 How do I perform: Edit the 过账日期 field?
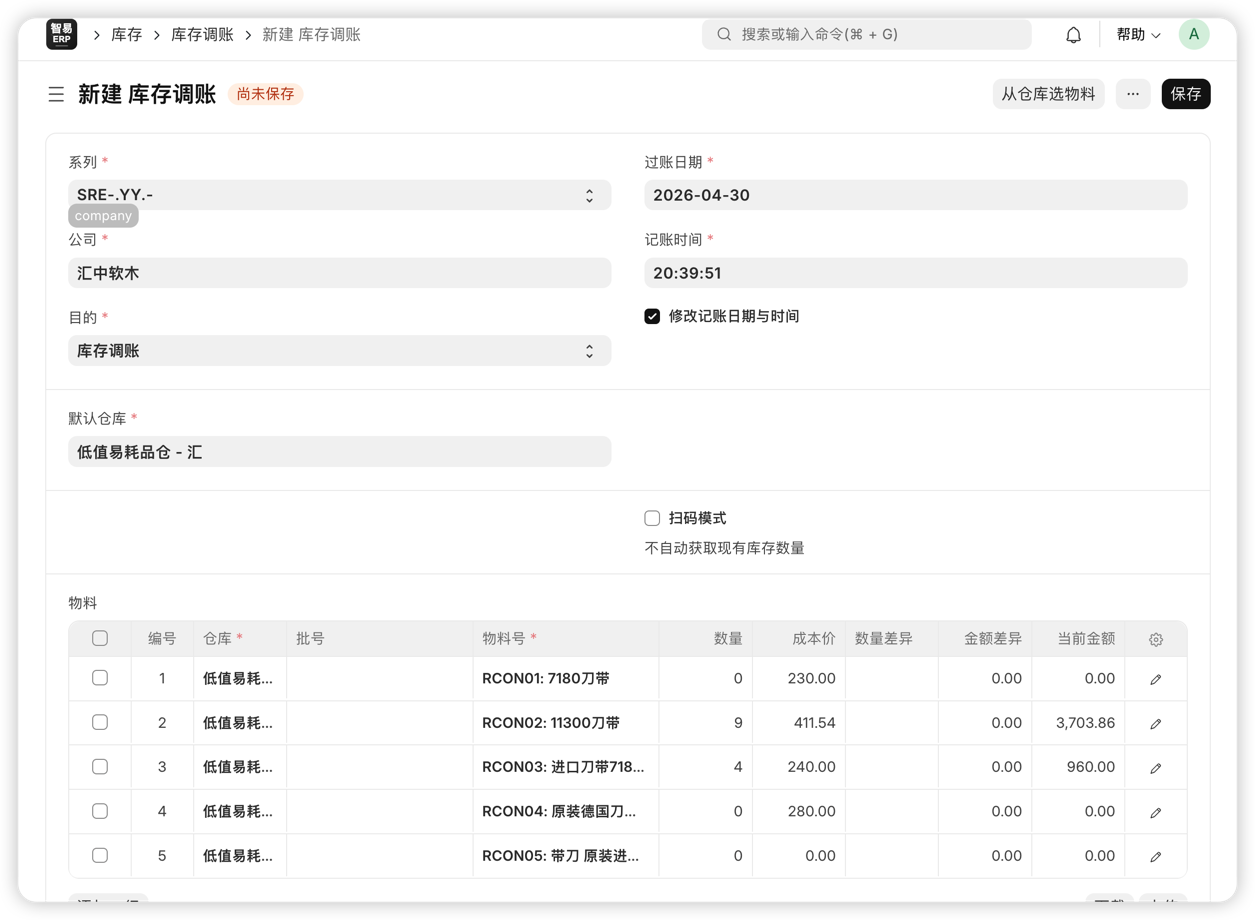tap(916, 195)
